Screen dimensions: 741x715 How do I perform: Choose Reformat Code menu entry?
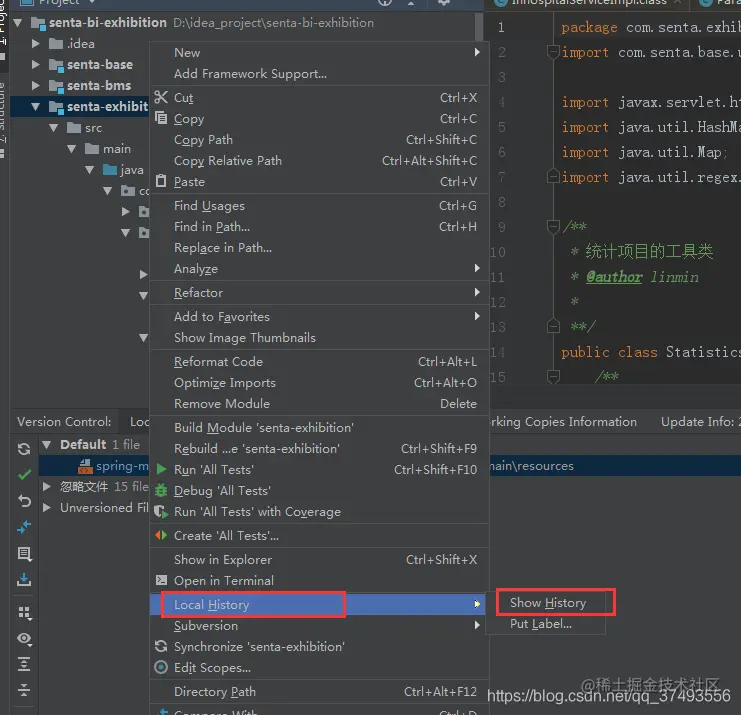pos(319,362)
